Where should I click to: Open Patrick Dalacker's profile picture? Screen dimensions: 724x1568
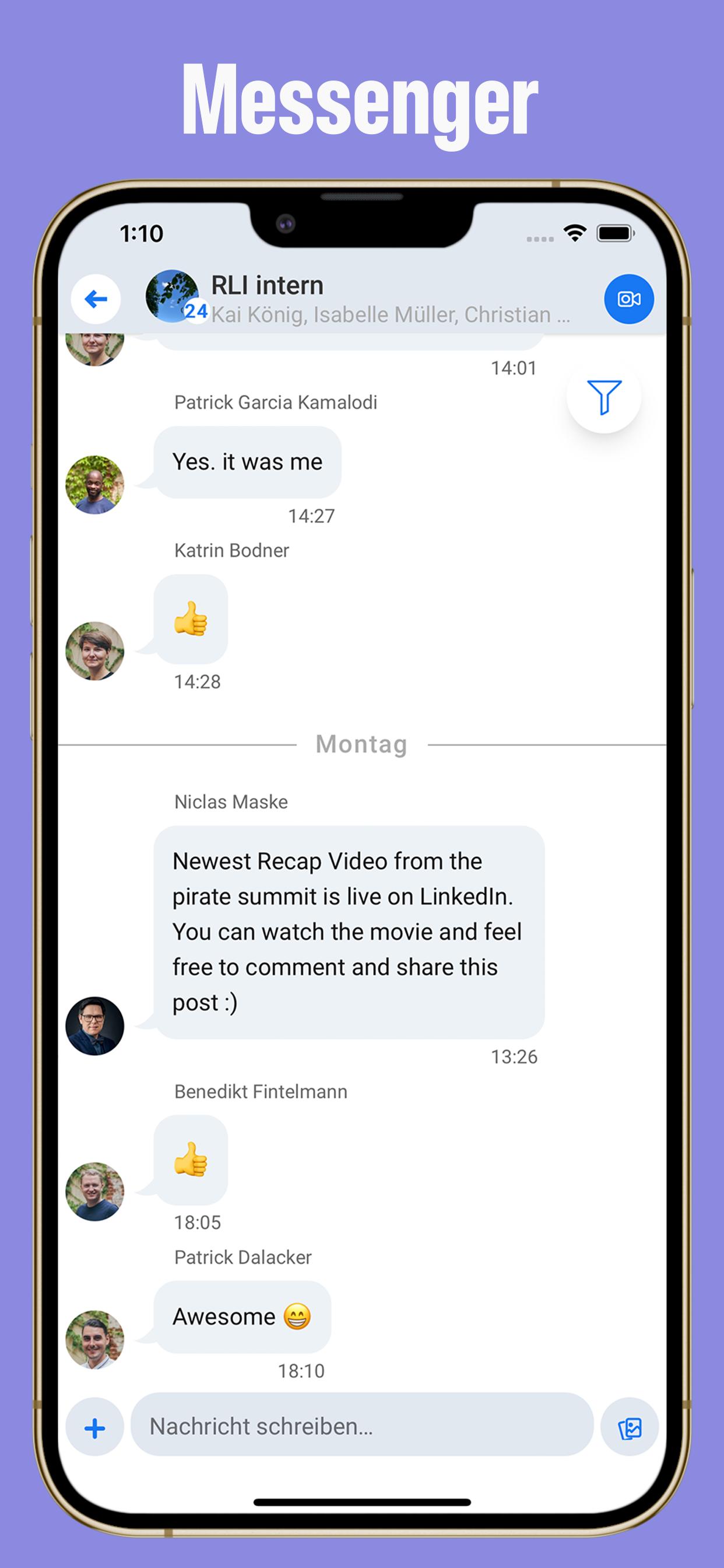pos(95,1340)
